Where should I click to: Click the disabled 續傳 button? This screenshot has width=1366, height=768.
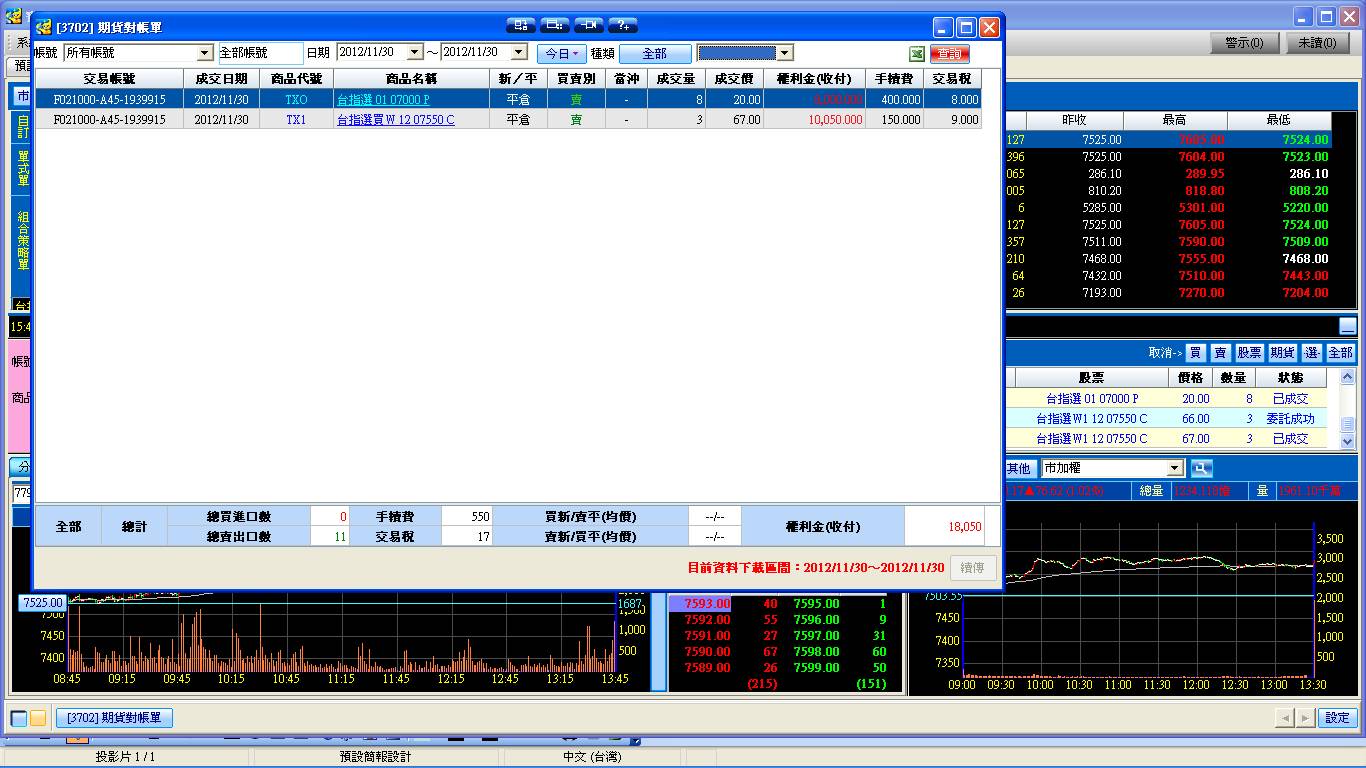(x=973, y=567)
